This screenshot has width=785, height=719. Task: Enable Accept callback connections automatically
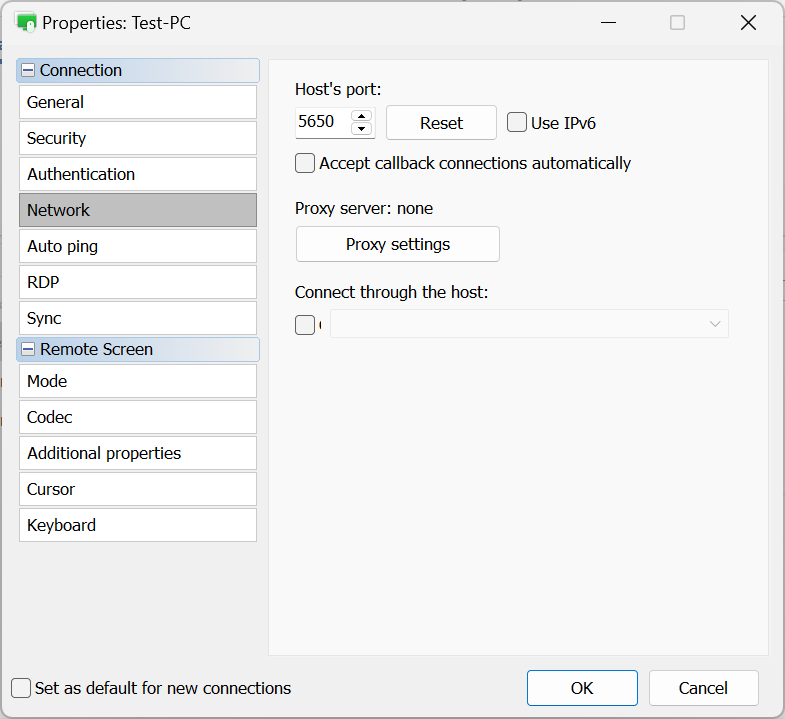305,163
